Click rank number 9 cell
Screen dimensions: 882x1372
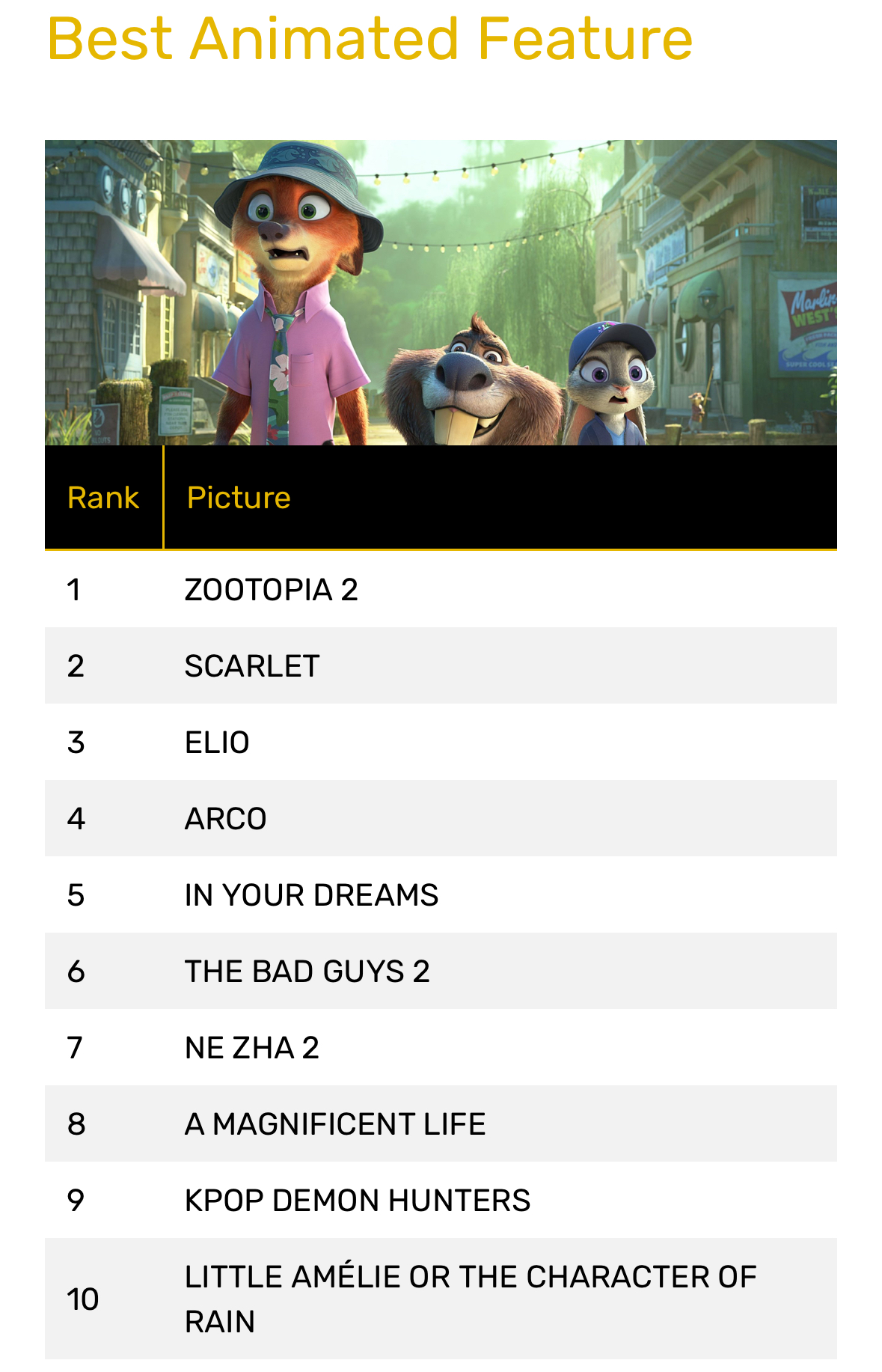click(76, 1201)
